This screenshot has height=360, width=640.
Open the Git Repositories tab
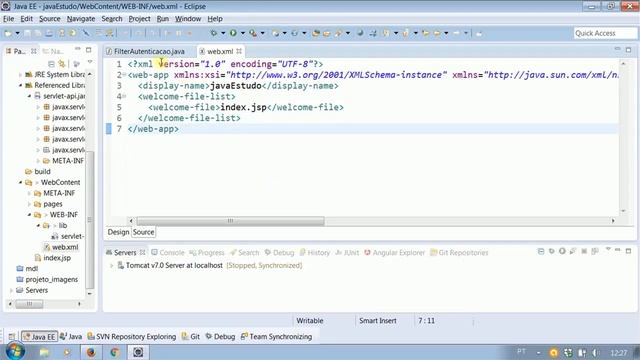point(459,253)
